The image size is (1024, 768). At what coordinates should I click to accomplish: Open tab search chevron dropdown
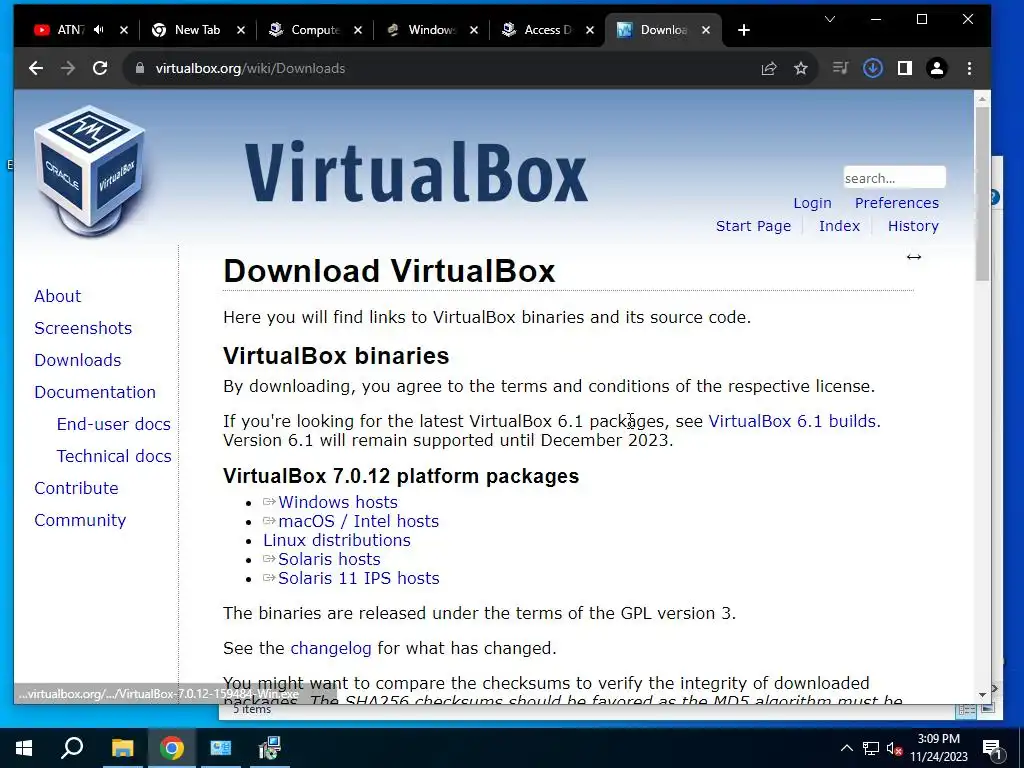click(x=830, y=19)
